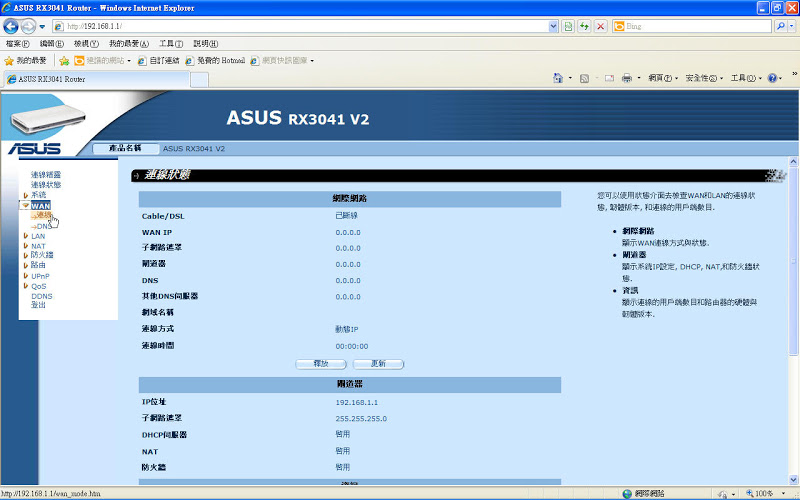Expand the QoS menu entry
Image resolution: width=800 pixels, height=500 pixels.
[38, 286]
